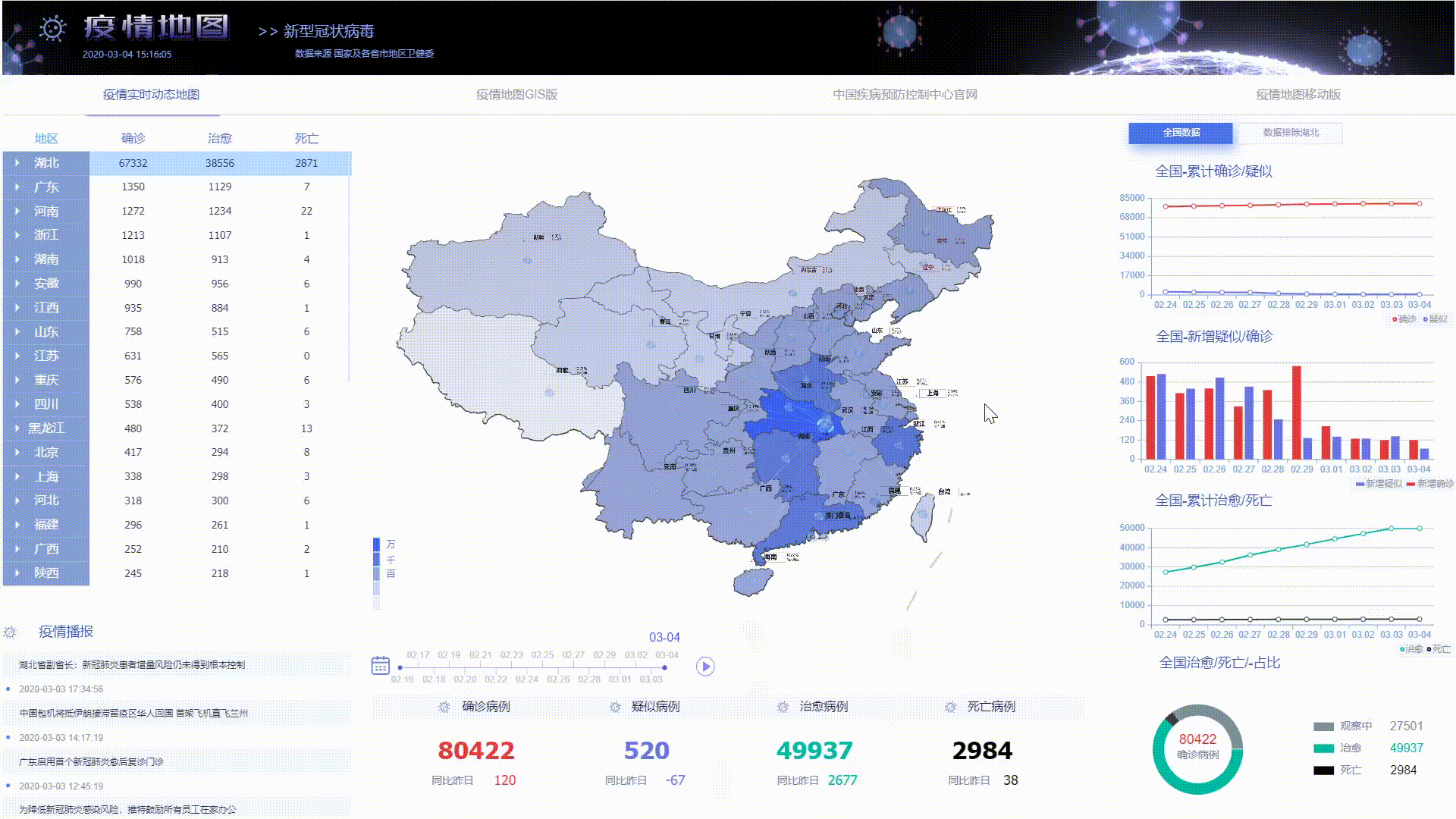Open the timeline calendar icon

[381, 666]
